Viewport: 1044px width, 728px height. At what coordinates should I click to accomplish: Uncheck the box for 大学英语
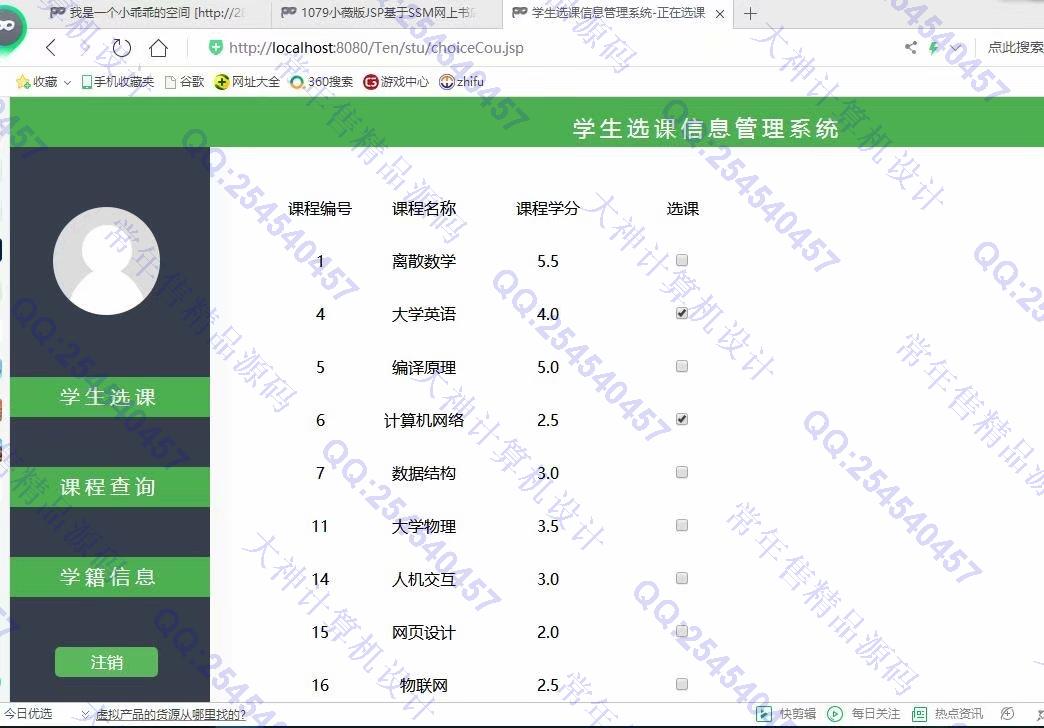pos(682,313)
